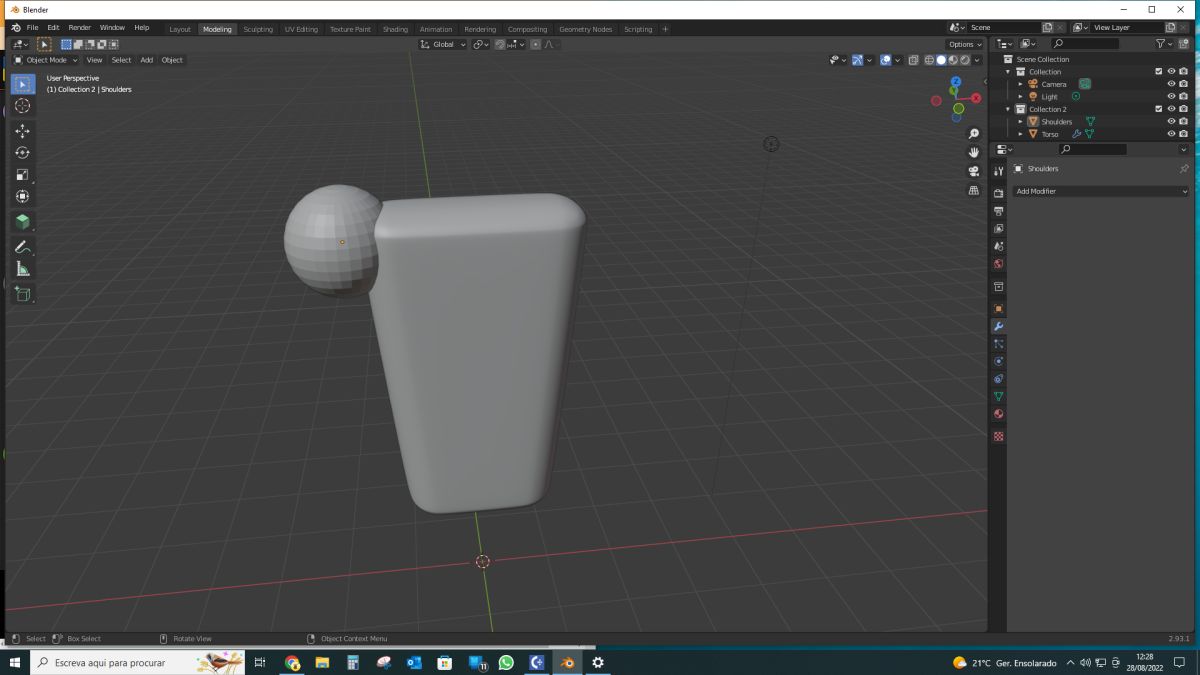Collapse Collection 2 in the outliner
1200x675 pixels.
(1008, 109)
